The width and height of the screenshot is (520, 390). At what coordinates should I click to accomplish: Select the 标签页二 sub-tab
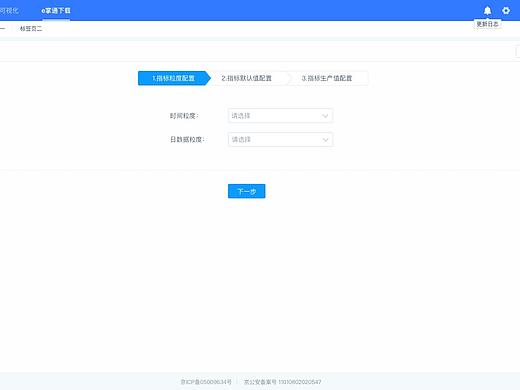31,29
